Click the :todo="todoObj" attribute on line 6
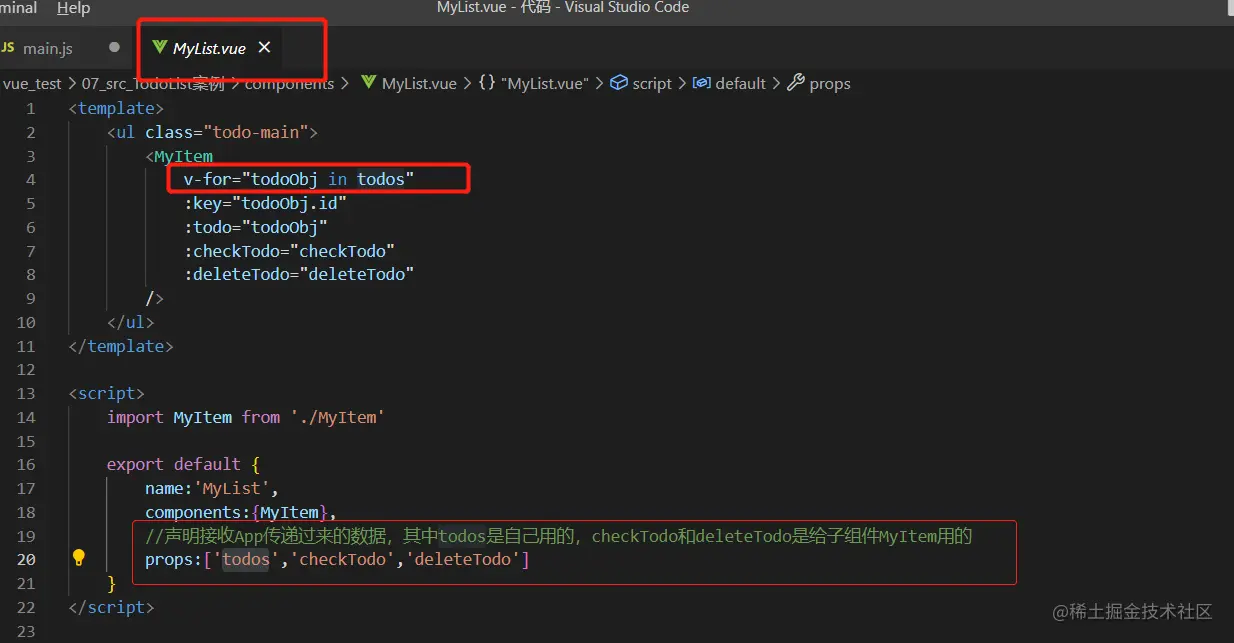Image resolution: width=1234 pixels, height=643 pixels. [x=256, y=227]
